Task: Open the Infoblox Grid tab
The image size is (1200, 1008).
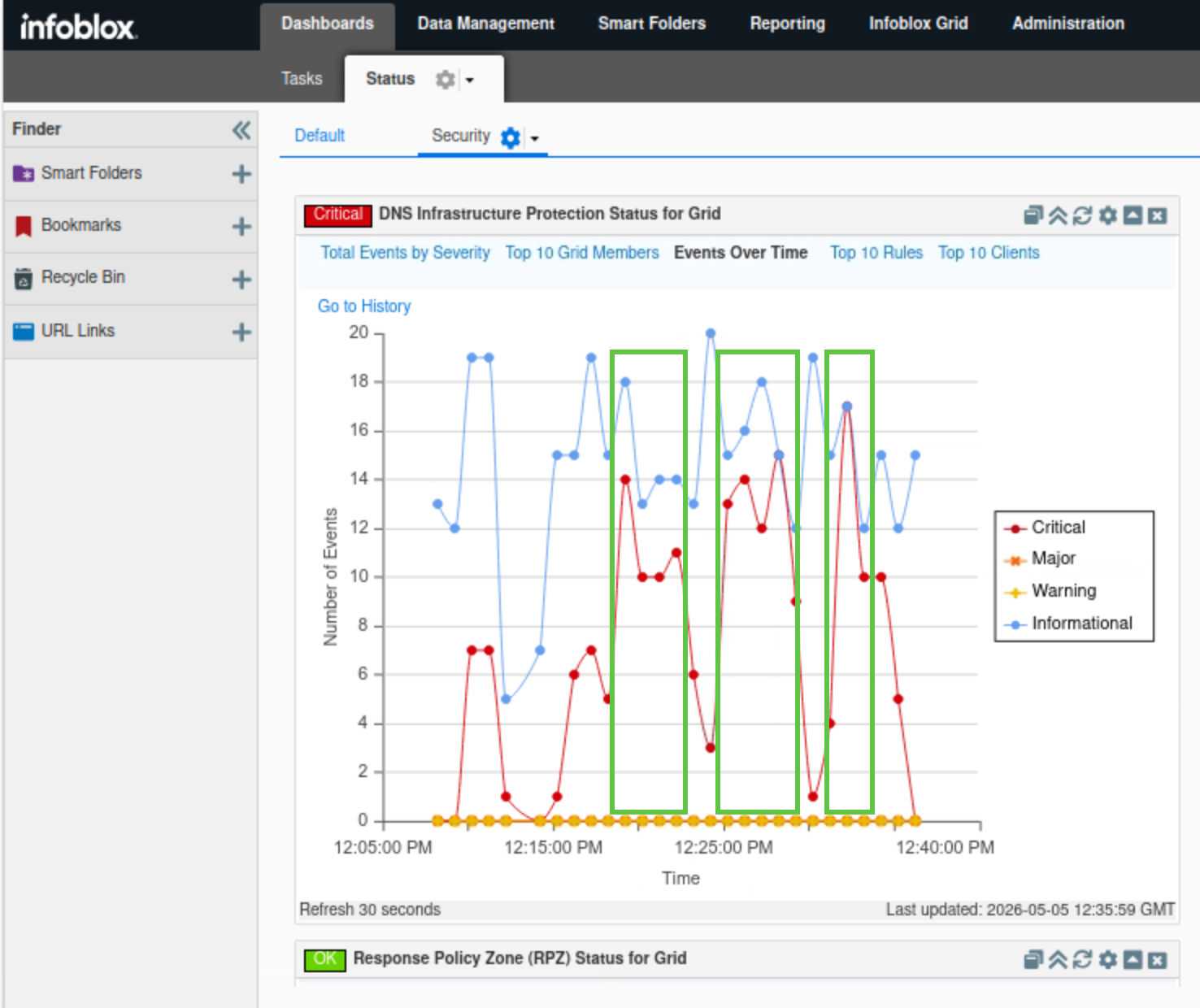Action: pyautogui.click(x=919, y=24)
